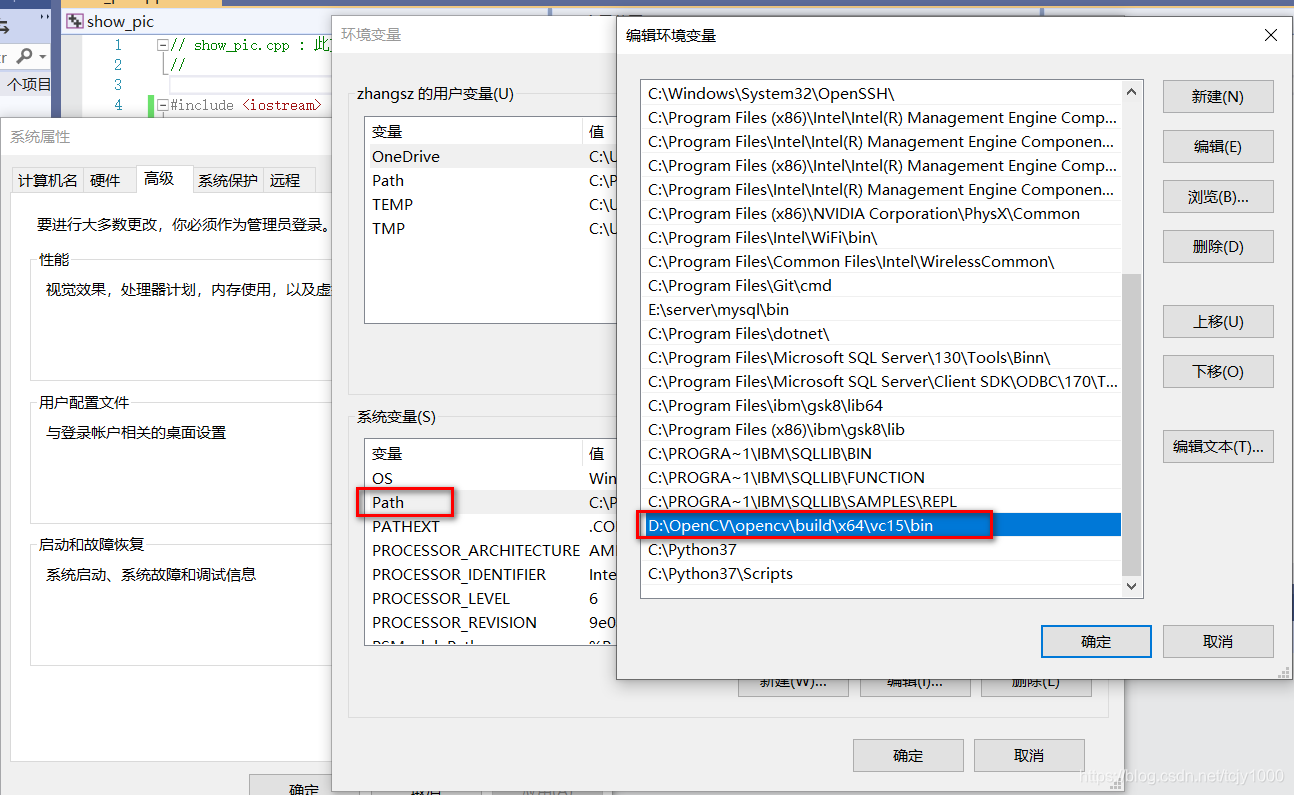Confirm with 确定 in 编辑环境变量 dialog
The width and height of the screenshot is (1294, 795).
point(1096,641)
